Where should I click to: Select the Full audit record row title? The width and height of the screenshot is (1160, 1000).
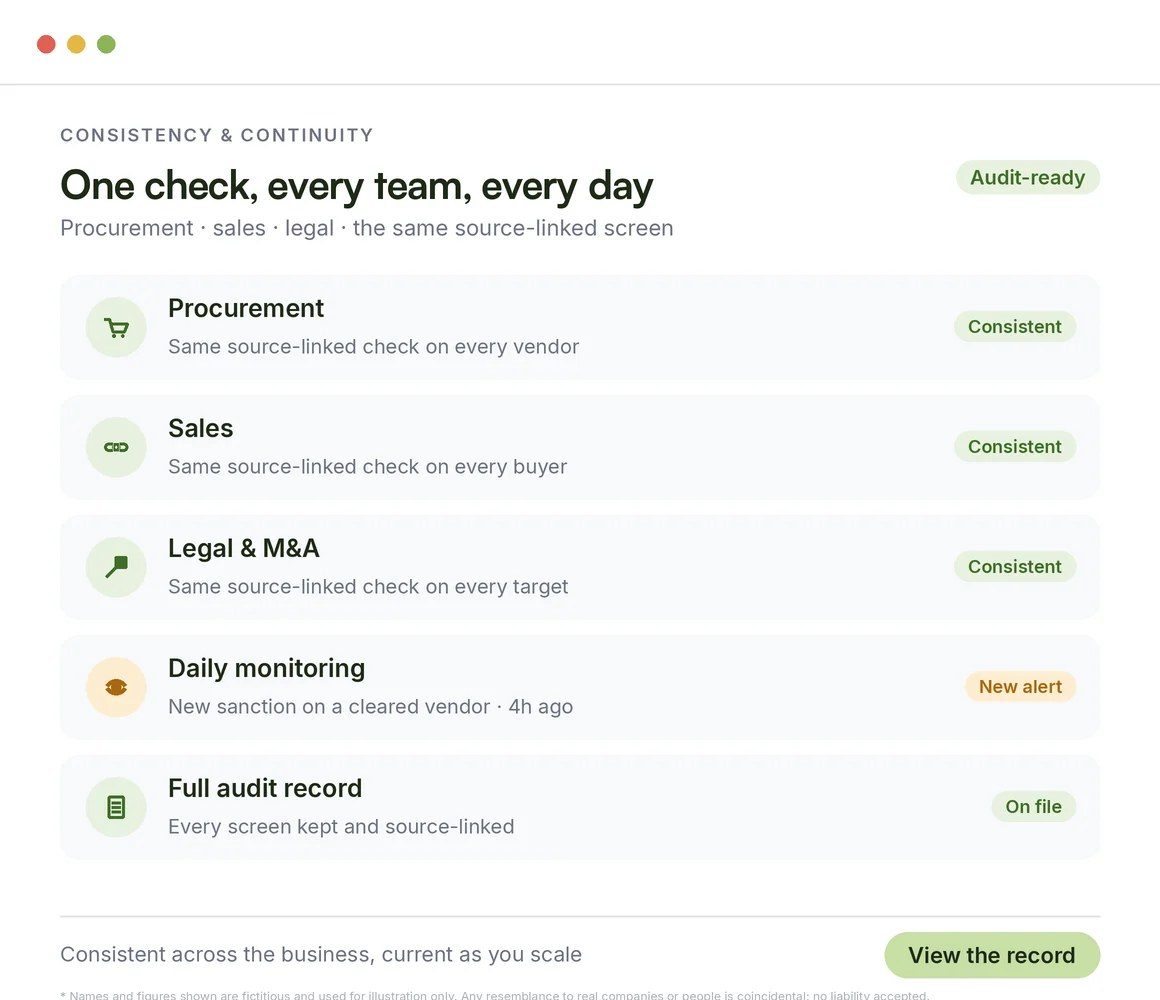pos(265,788)
